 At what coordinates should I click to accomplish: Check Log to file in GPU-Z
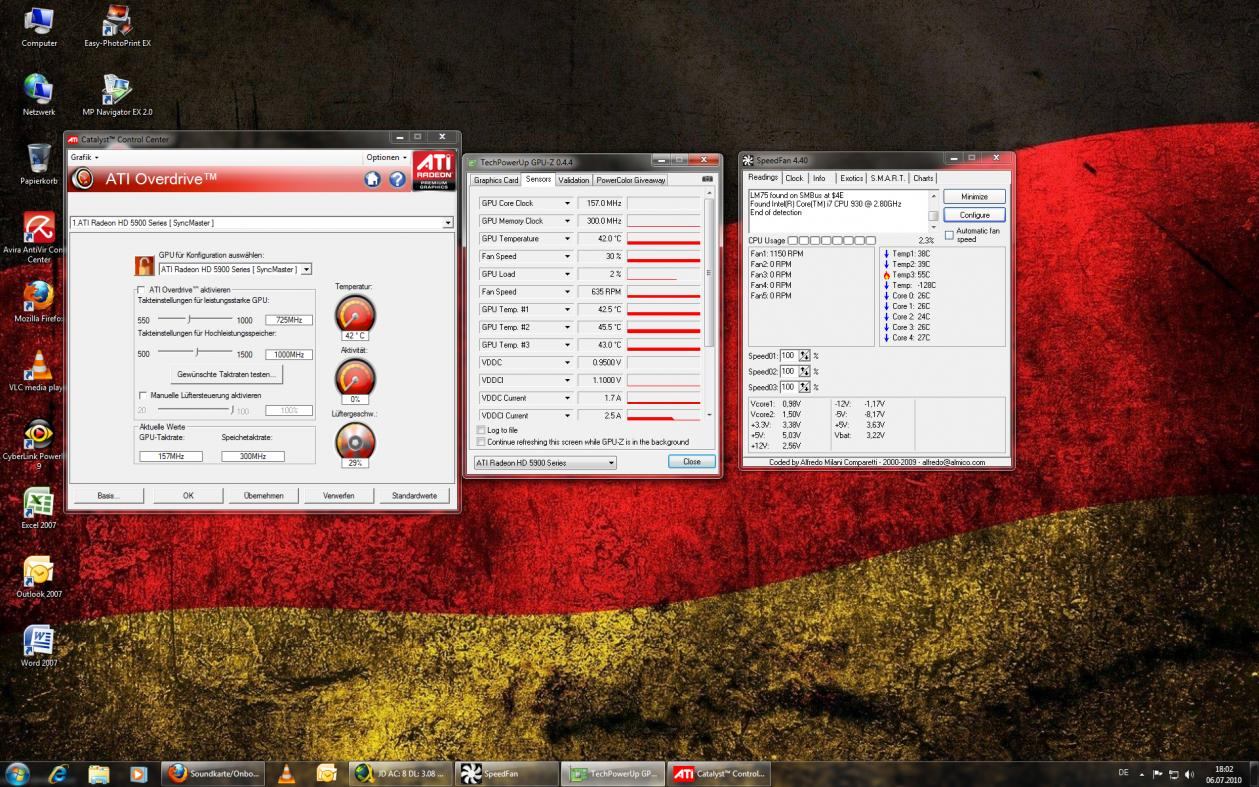(481, 430)
